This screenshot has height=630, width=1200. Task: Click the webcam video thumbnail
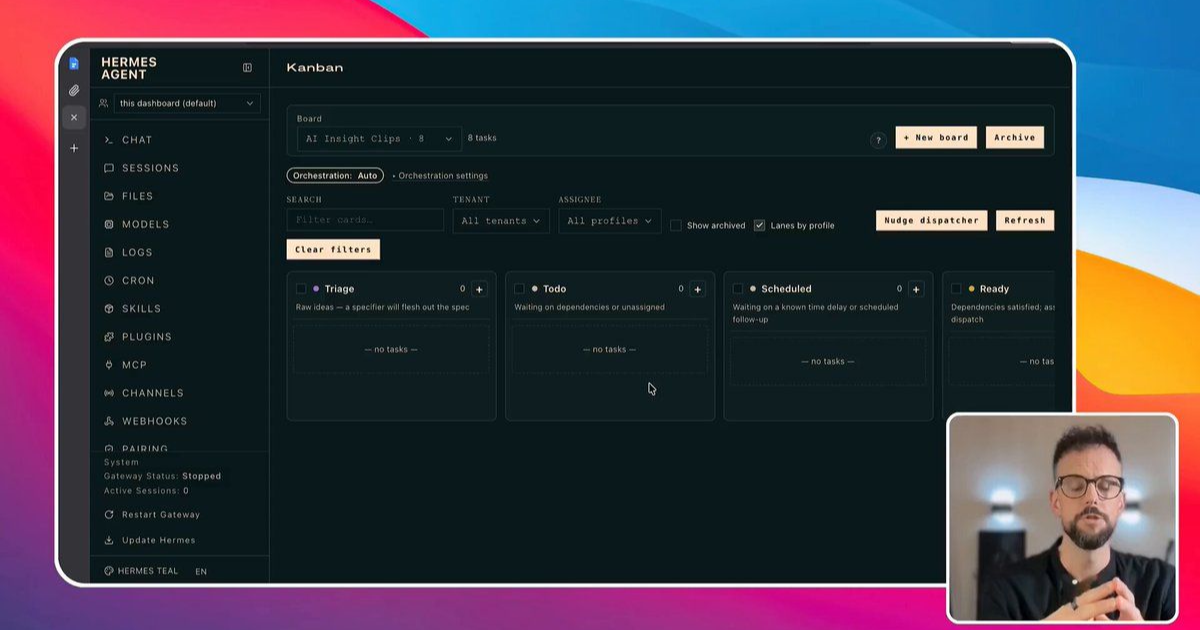[x=1062, y=518]
